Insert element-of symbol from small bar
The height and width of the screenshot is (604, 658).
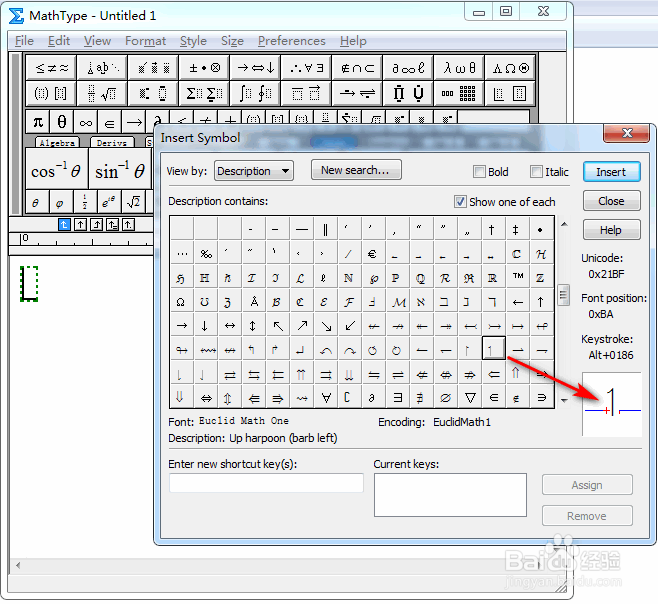[x=110, y=122]
